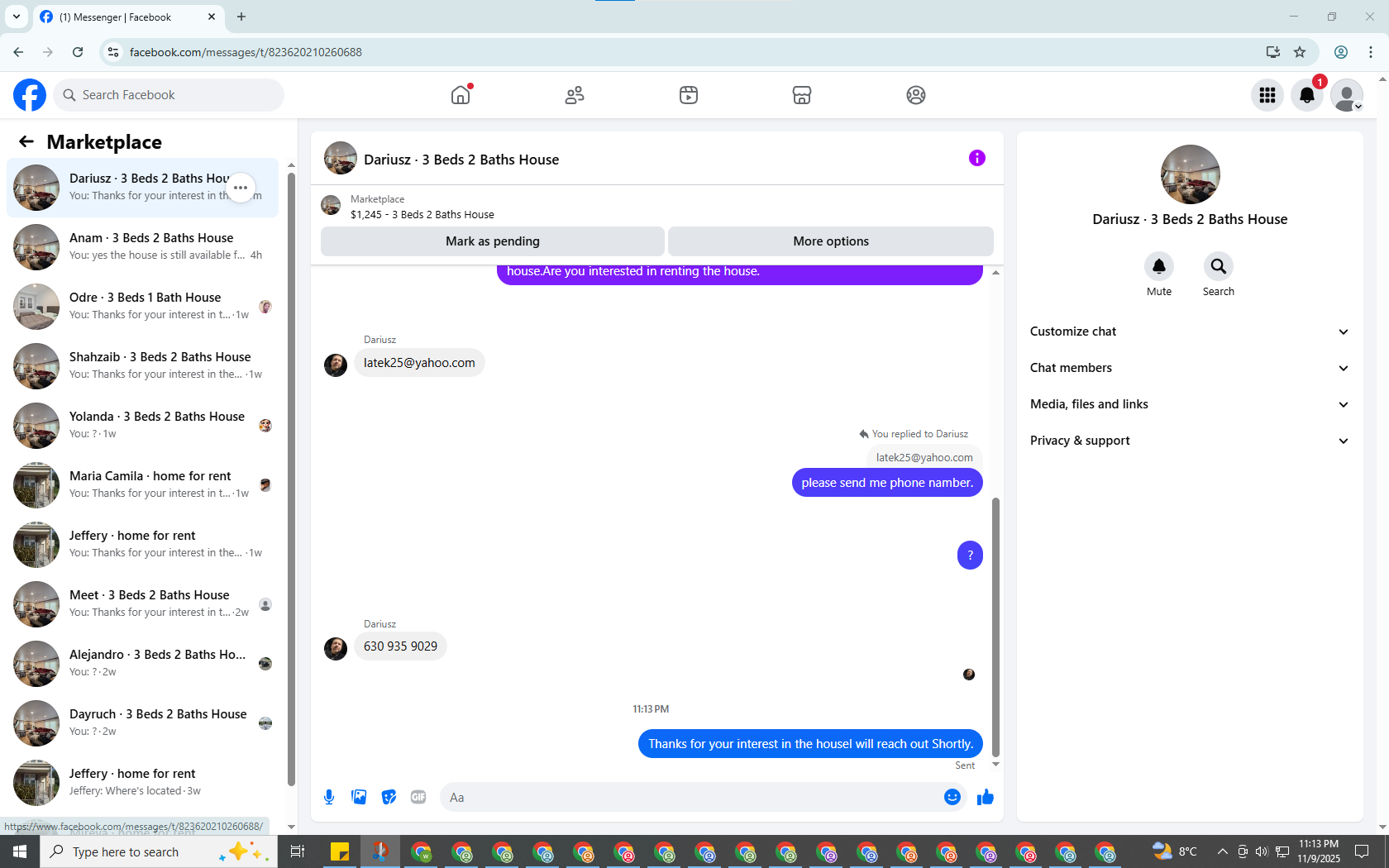Click the message thread scrollbar
The height and width of the screenshot is (868, 1389).
995,628
